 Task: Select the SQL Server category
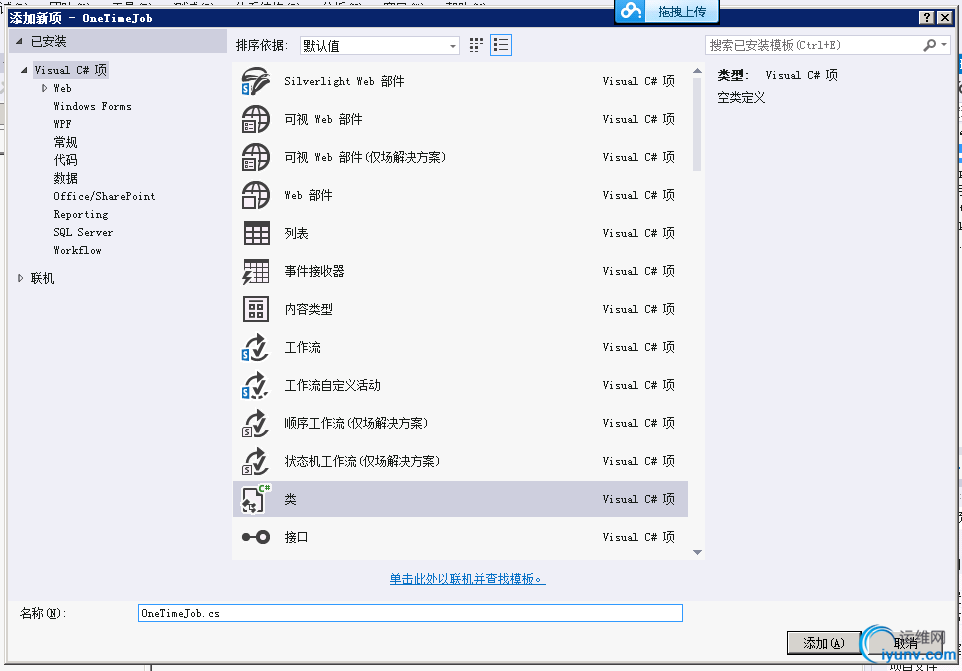click(83, 232)
